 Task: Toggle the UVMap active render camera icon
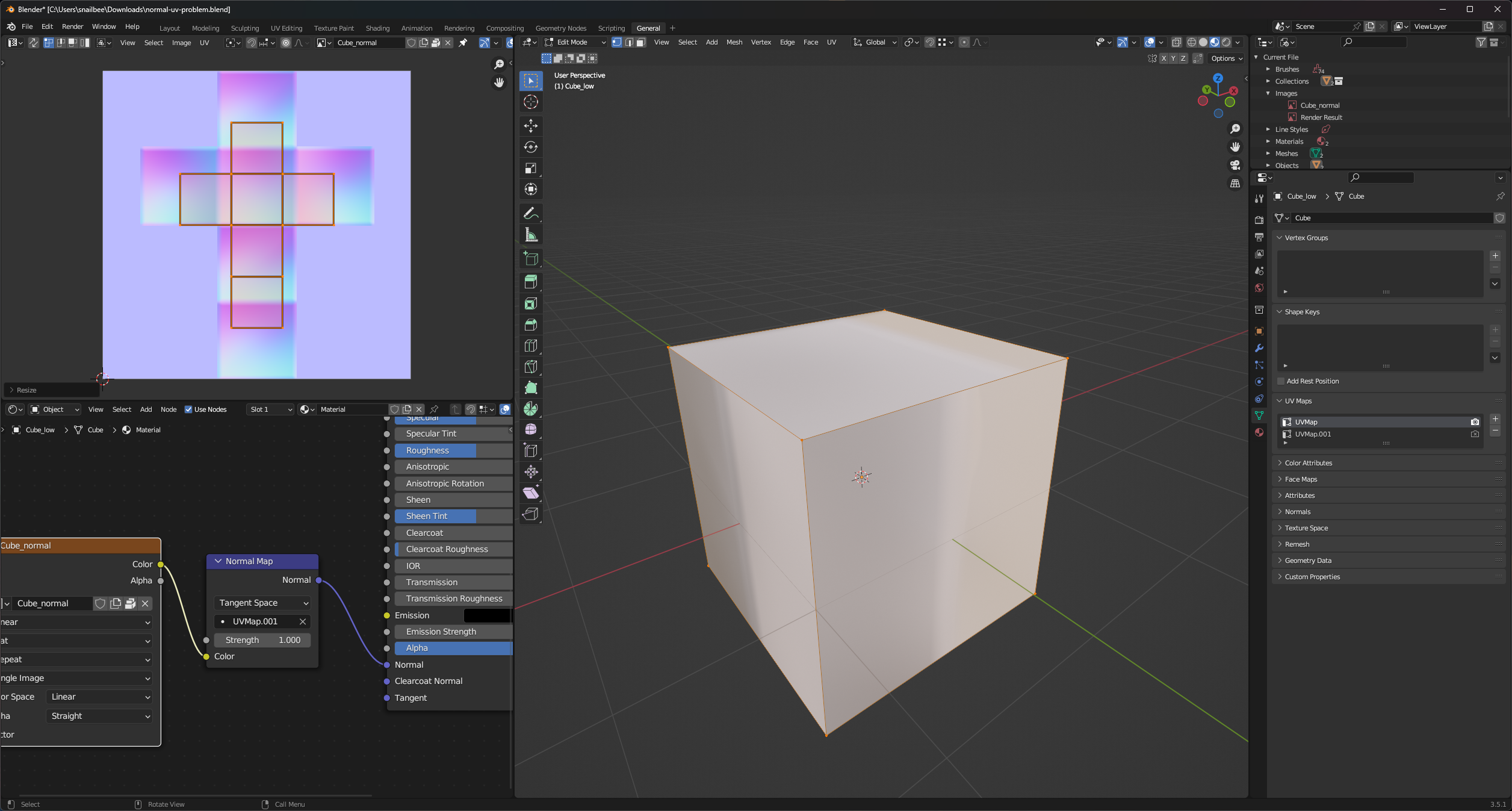[x=1475, y=422]
